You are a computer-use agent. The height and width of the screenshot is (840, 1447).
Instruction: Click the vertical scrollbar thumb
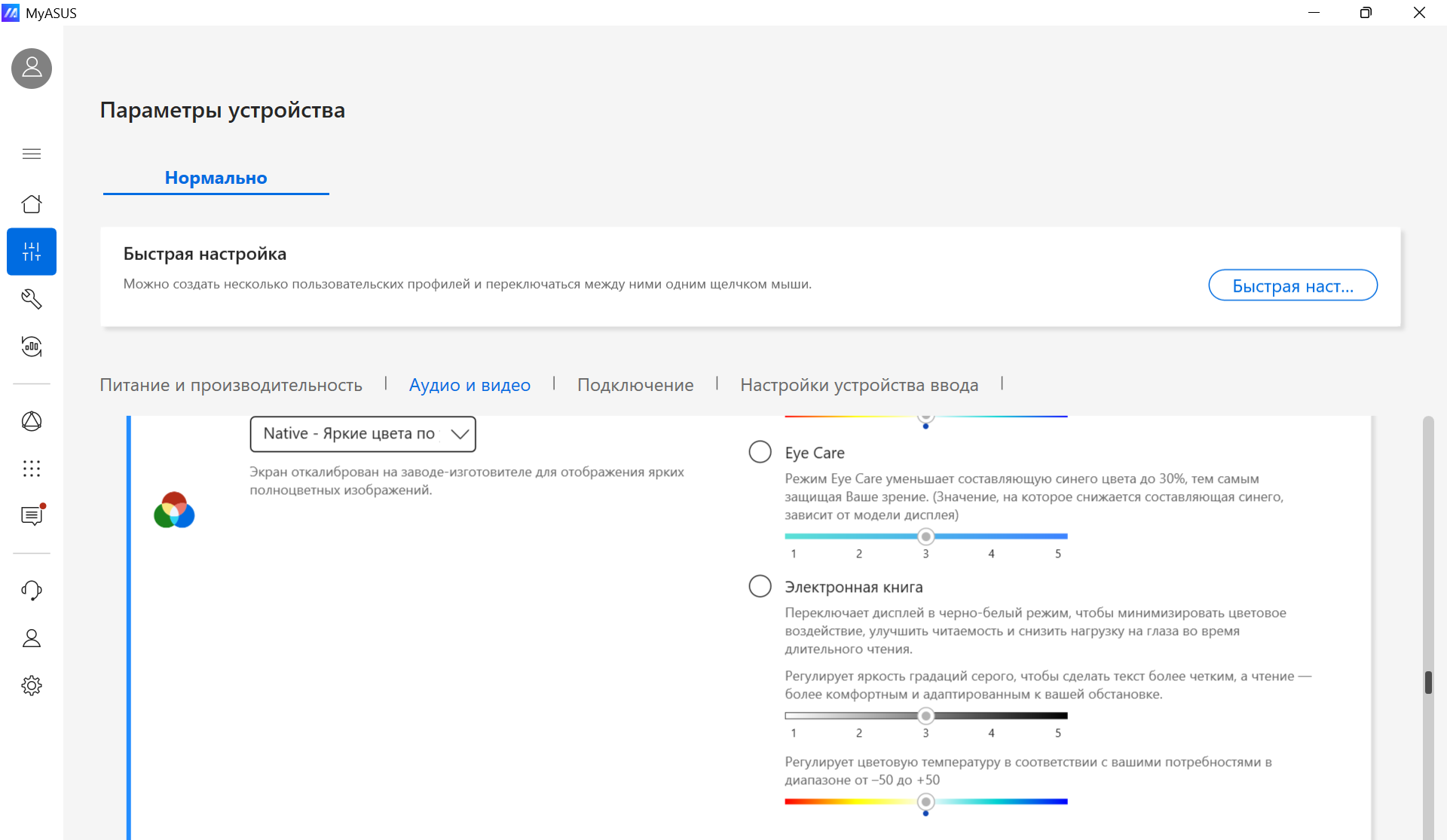pos(1428,683)
